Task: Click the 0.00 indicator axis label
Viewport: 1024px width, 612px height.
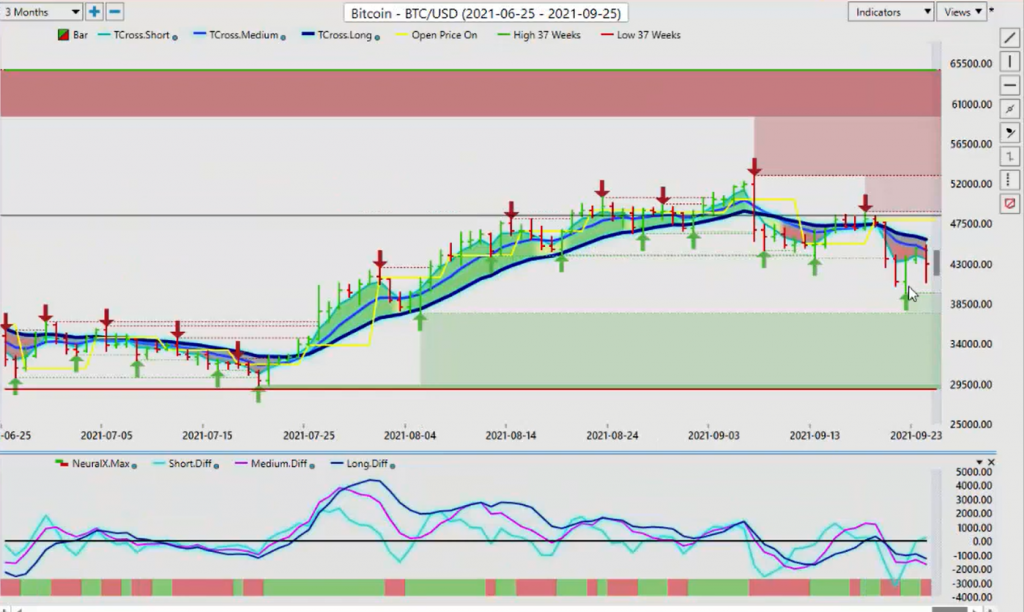Action: [x=982, y=541]
